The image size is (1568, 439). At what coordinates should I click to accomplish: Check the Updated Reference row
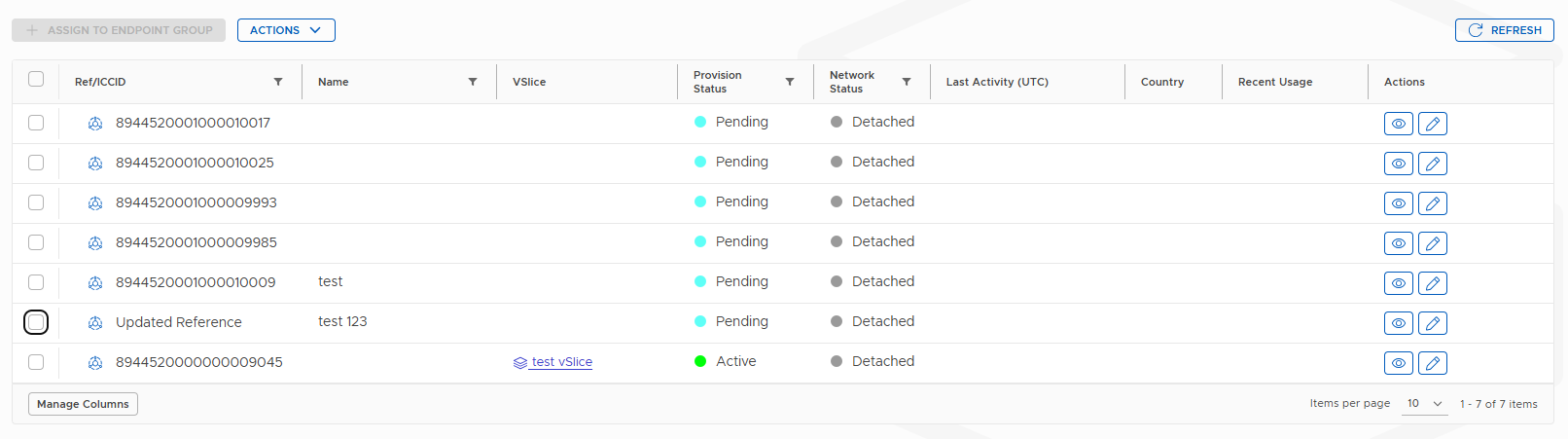36,322
